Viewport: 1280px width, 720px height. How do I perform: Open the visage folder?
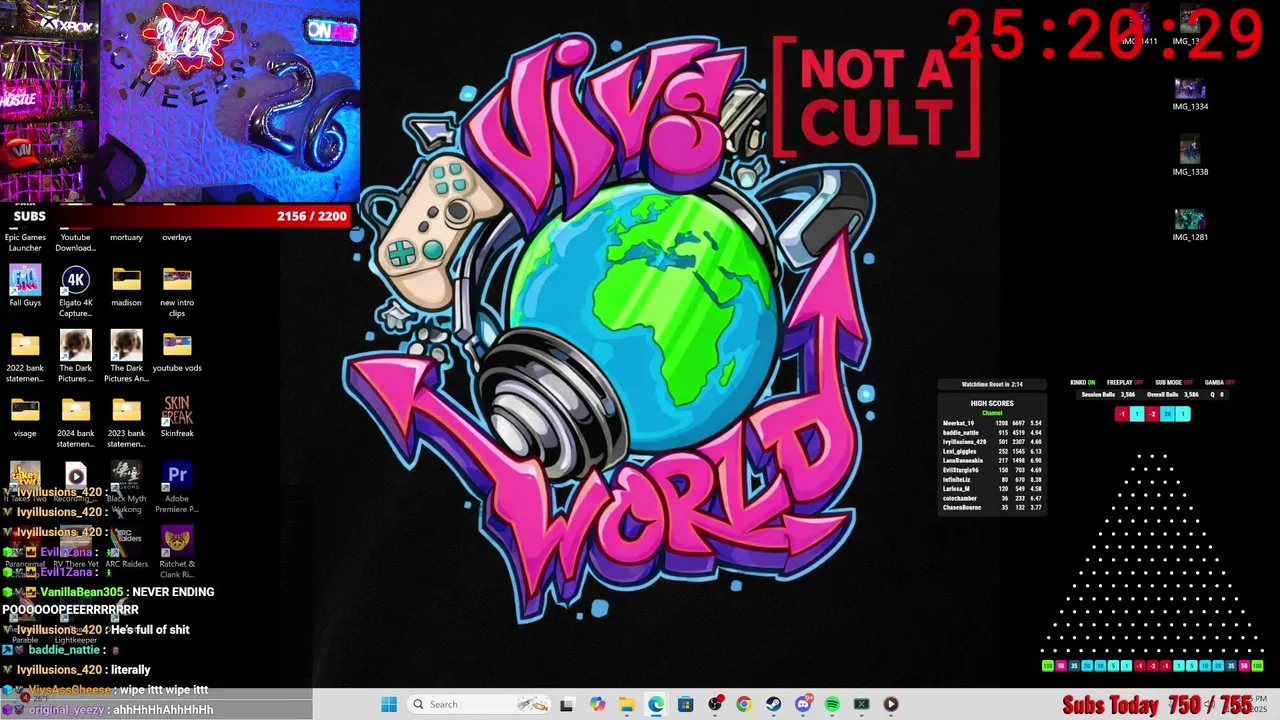tap(25, 417)
